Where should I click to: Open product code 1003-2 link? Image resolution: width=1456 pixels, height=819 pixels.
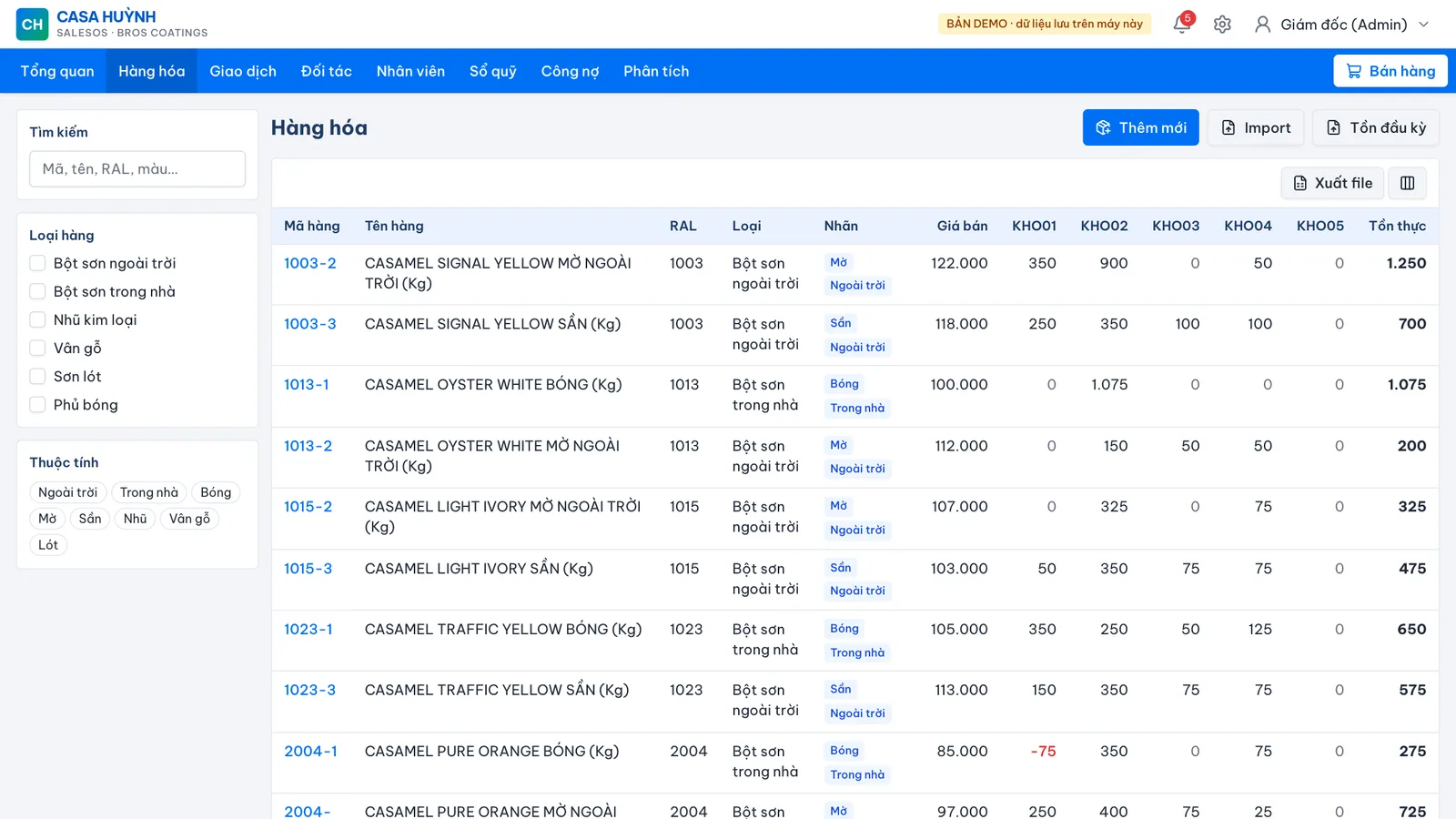pos(310,263)
